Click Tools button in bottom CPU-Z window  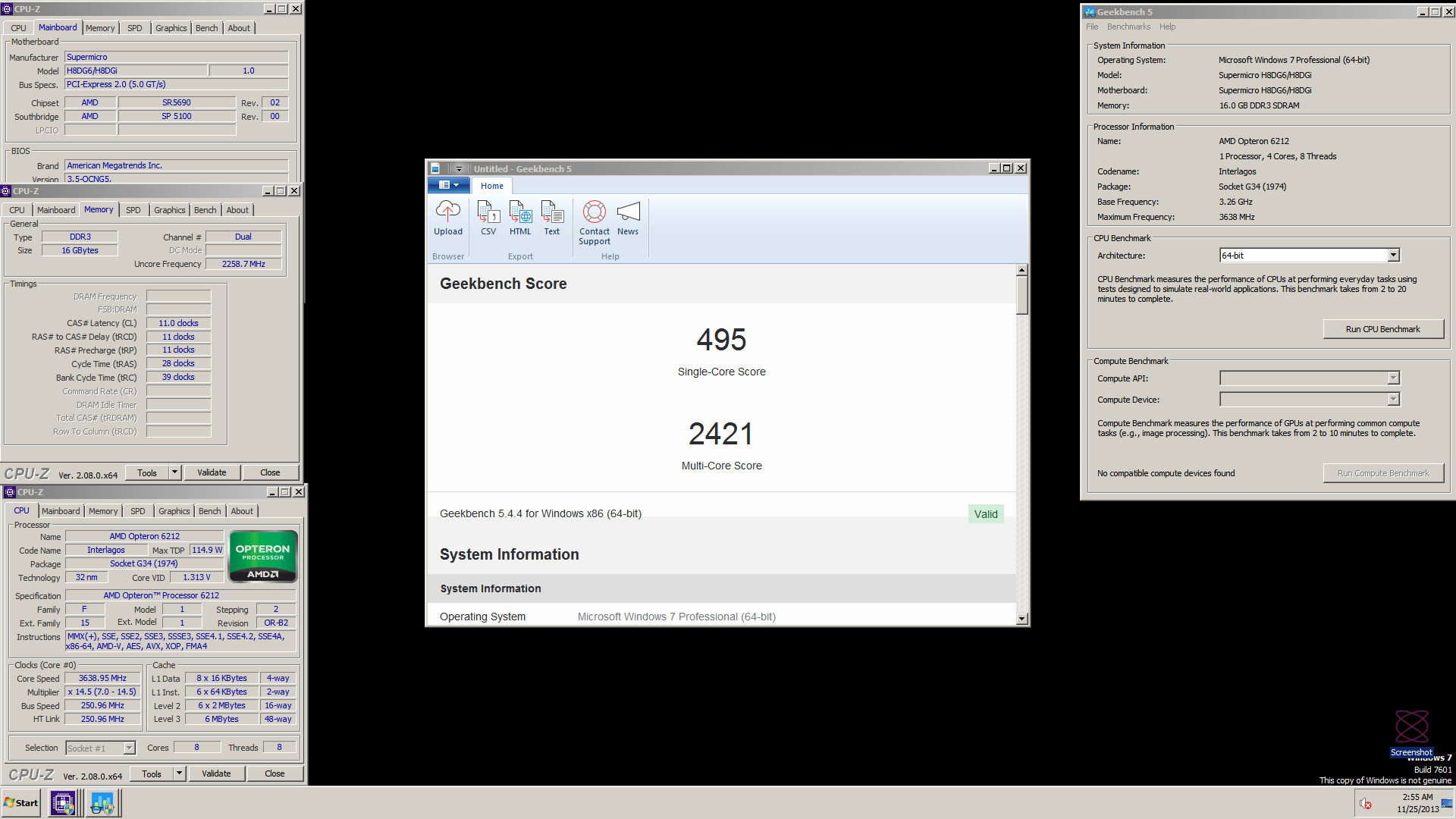[152, 773]
